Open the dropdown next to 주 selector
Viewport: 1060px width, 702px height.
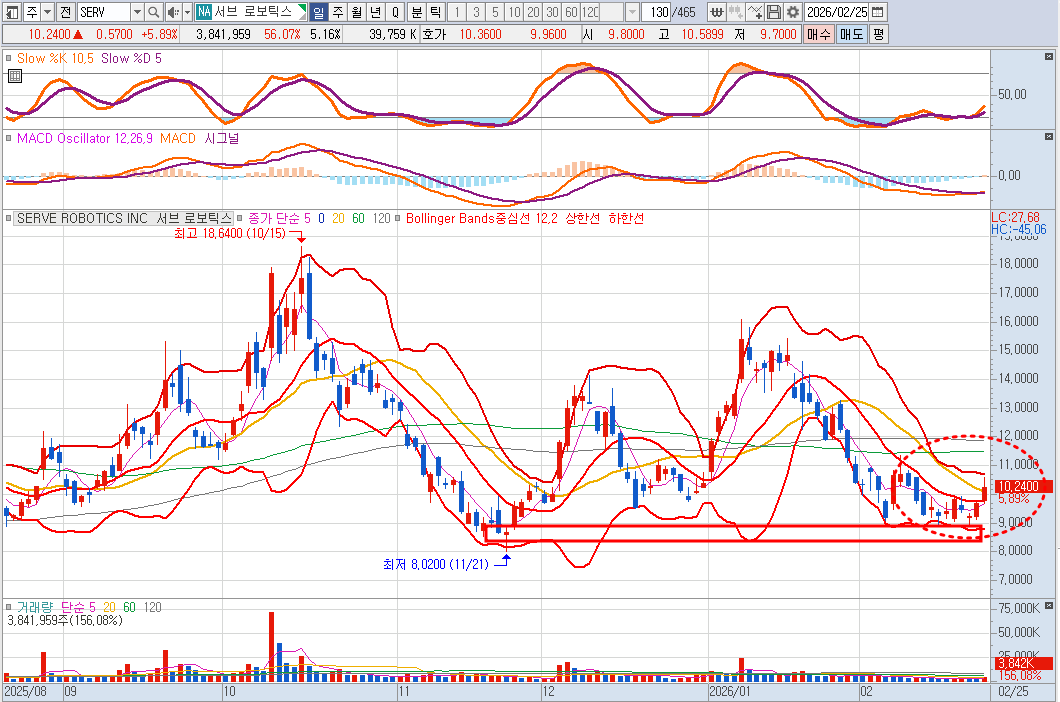pyautogui.click(x=48, y=12)
